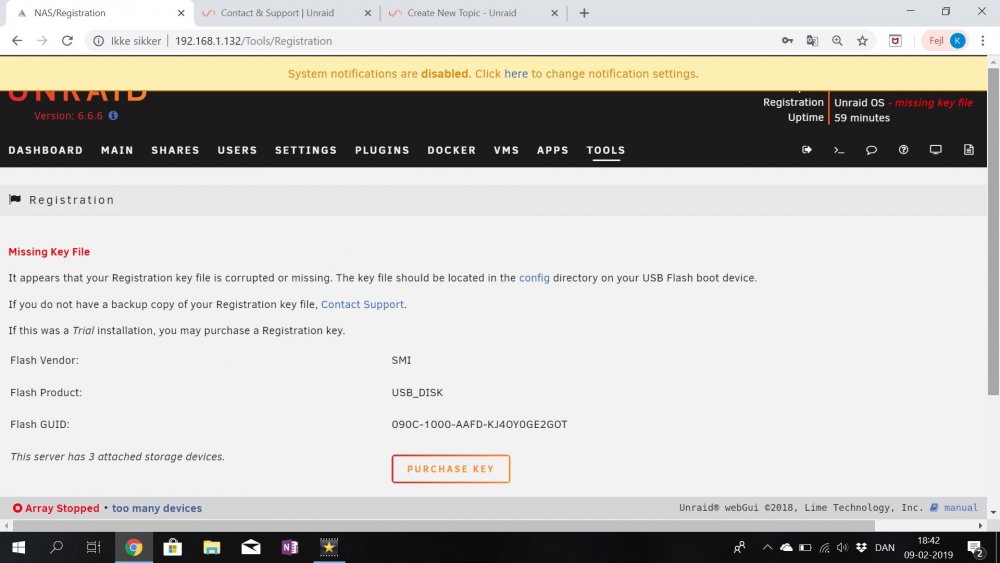Open the manual link in footer
Viewport: 1000px width, 563px height.
point(960,508)
